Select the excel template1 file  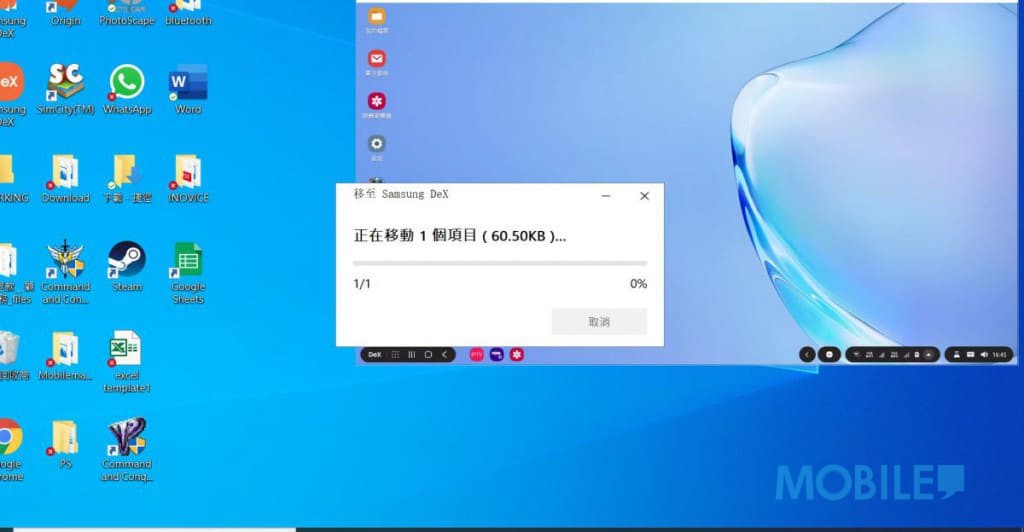127,362
